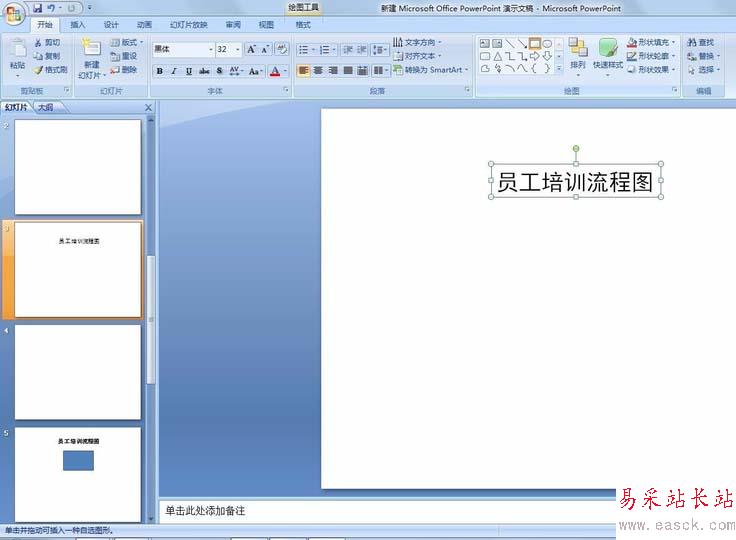
Task: Click the notes area 单击此处添加备注
Action: click(205, 511)
